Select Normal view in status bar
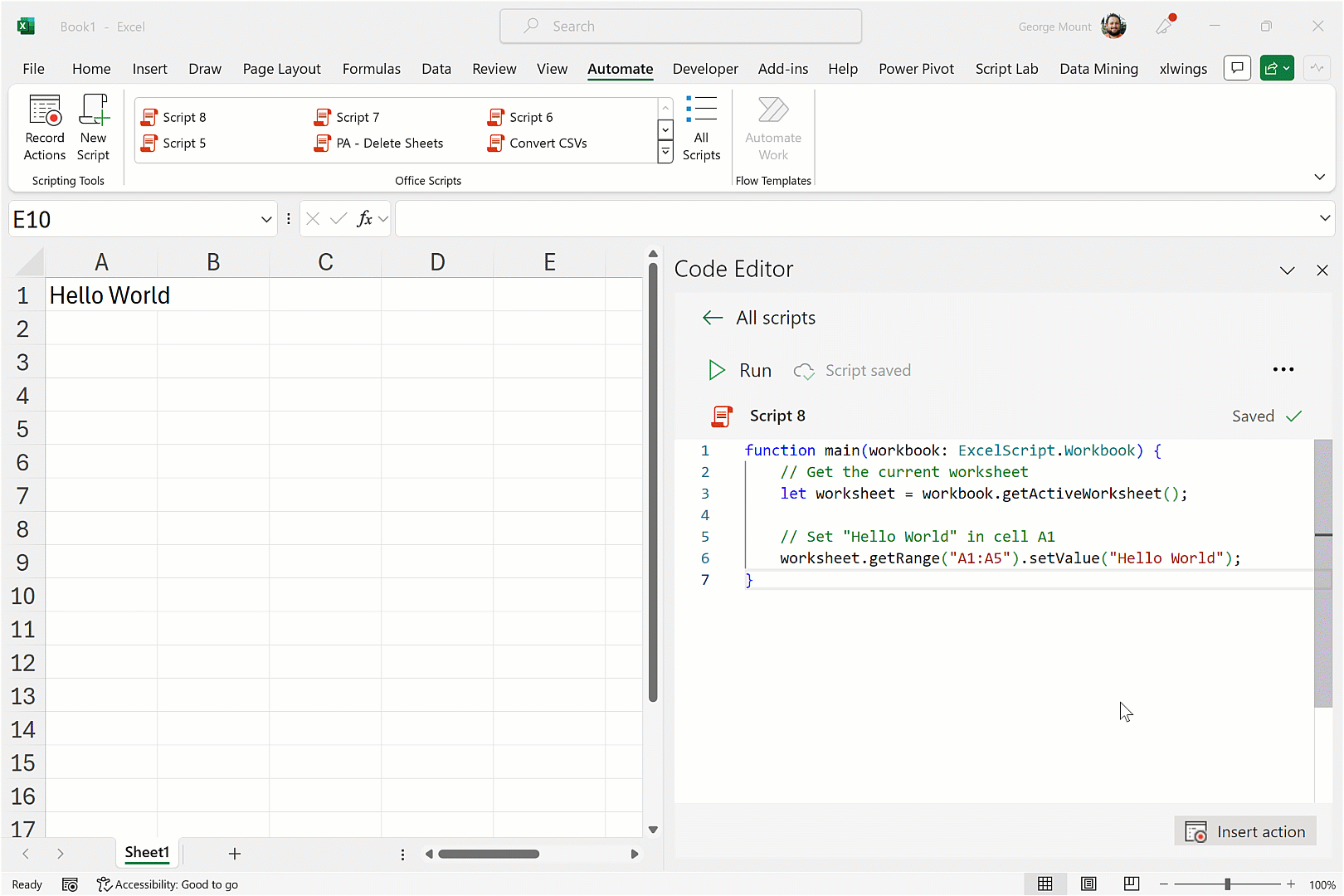Image resolution: width=1344 pixels, height=896 pixels. point(1045,884)
